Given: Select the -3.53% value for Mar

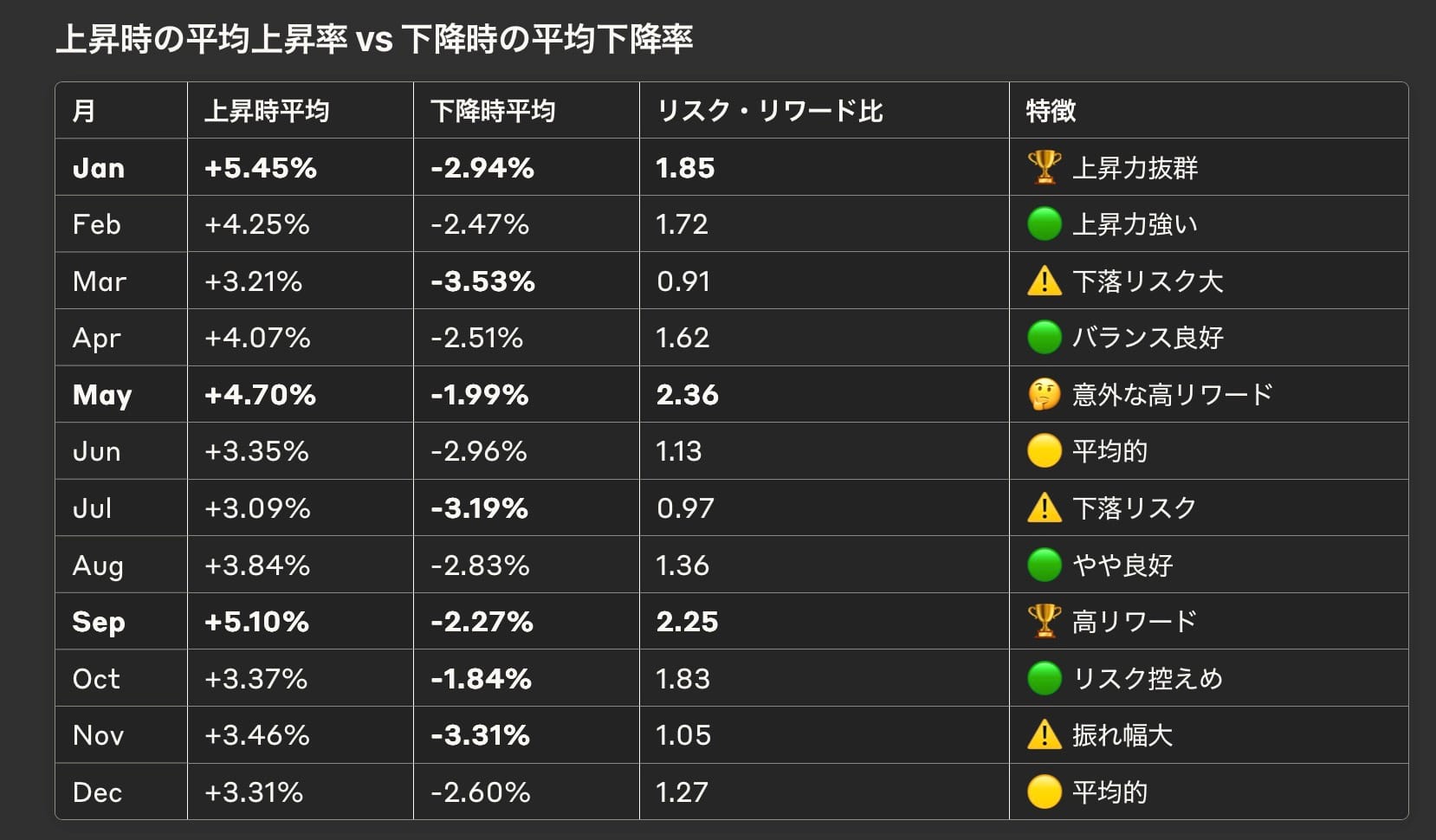Looking at the screenshot, I should pos(482,281).
